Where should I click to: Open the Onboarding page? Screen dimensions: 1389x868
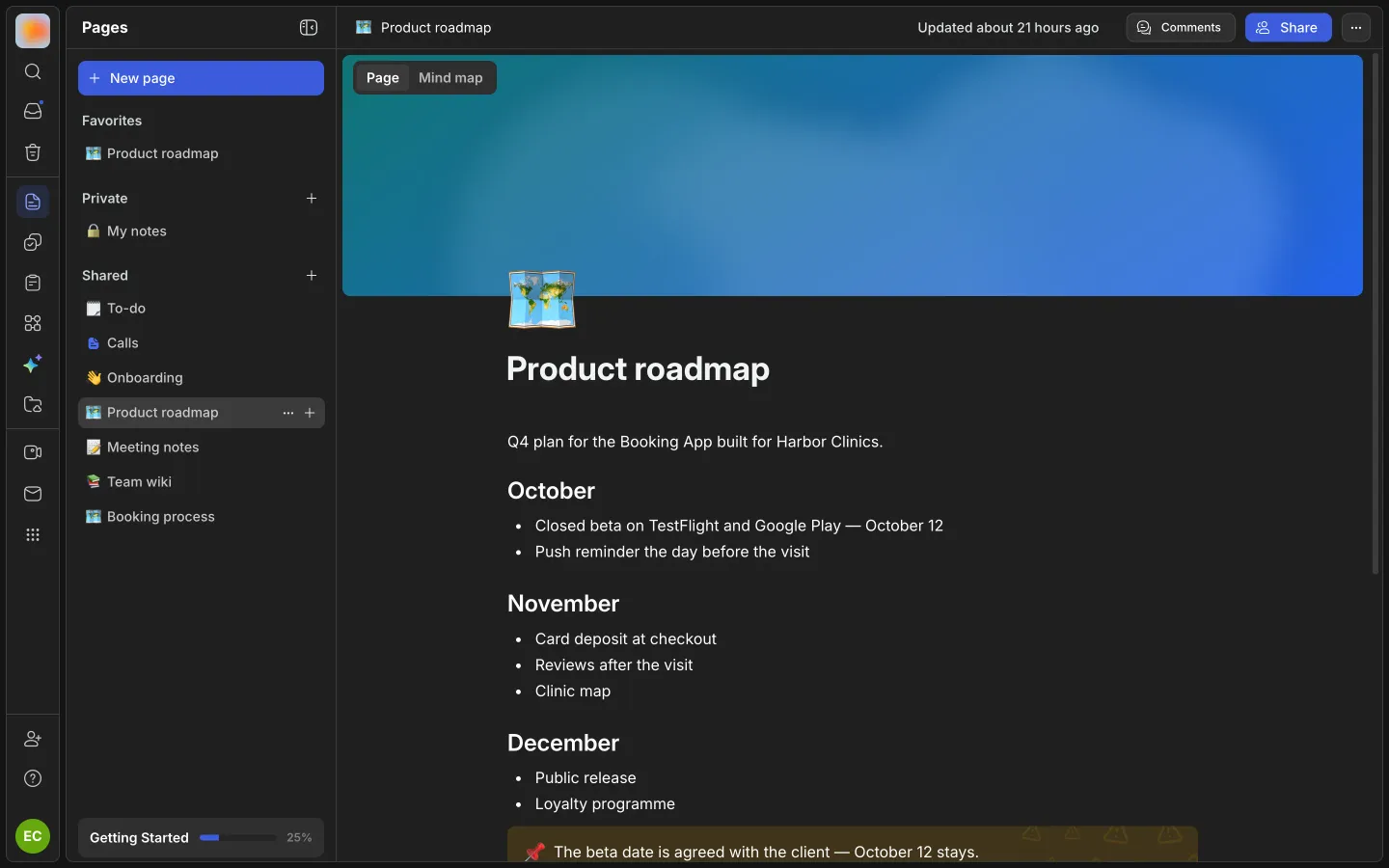201,378
